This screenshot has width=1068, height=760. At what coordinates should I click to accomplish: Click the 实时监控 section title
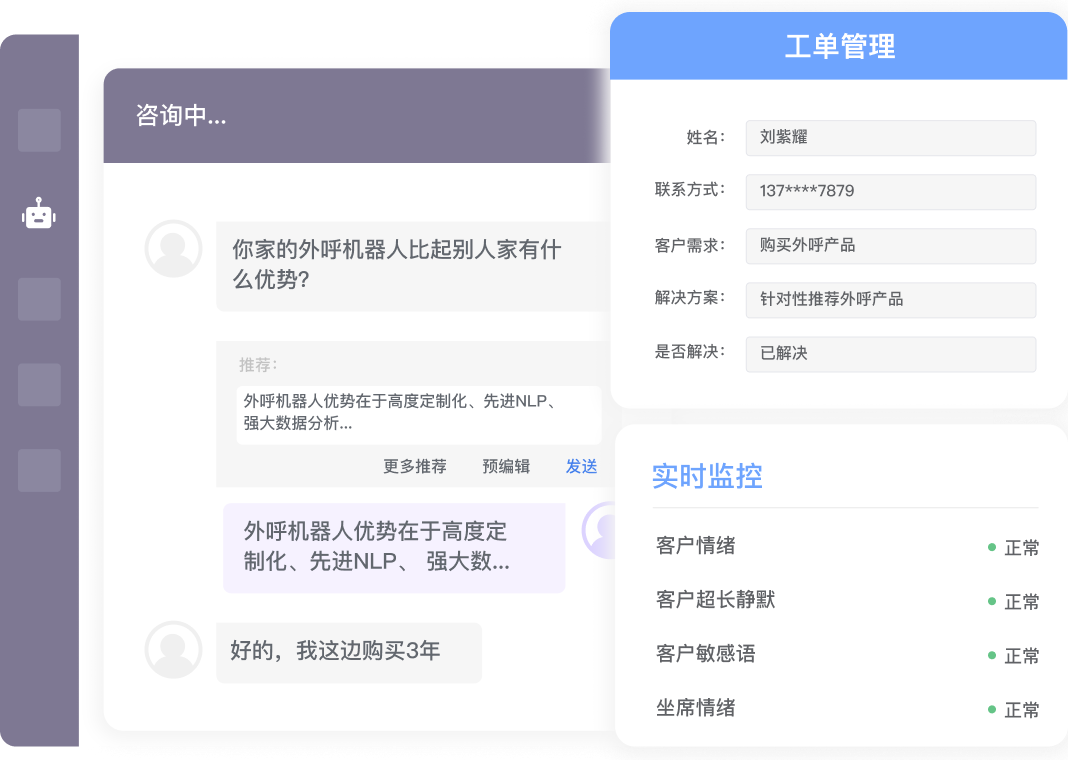click(x=707, y=476)
